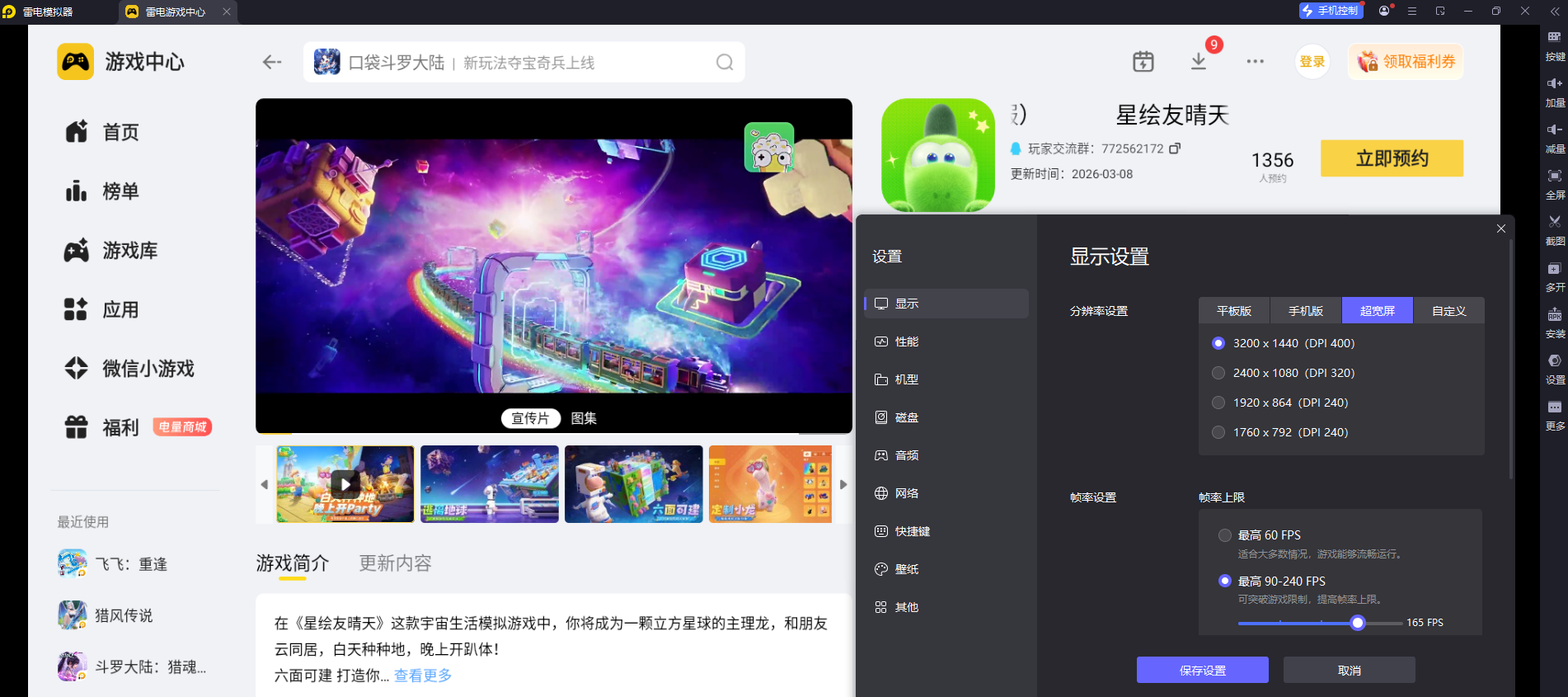Click the 保存设置 save button
Viewport: 1568px width, 697px height.
(1203, 670)
